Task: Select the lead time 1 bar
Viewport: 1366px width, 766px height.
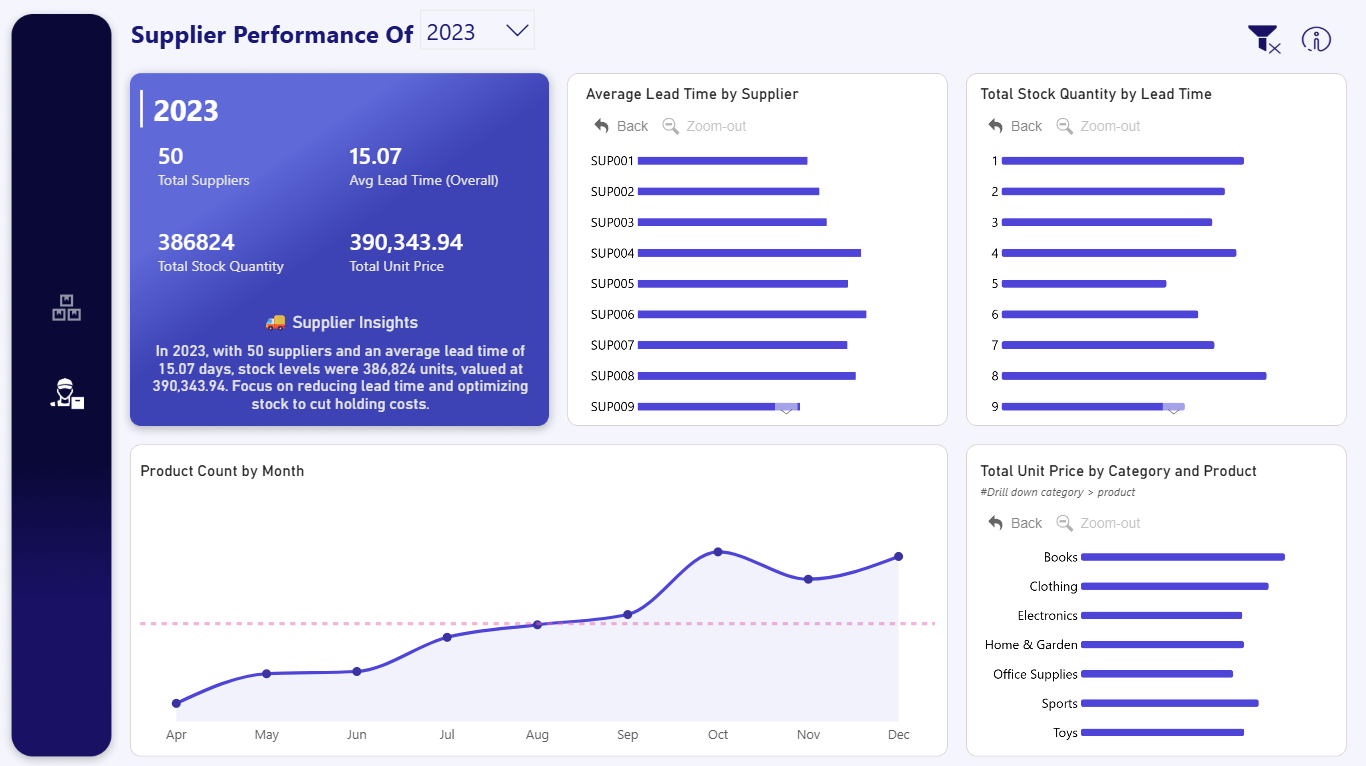Action: tap(1122, 161)
